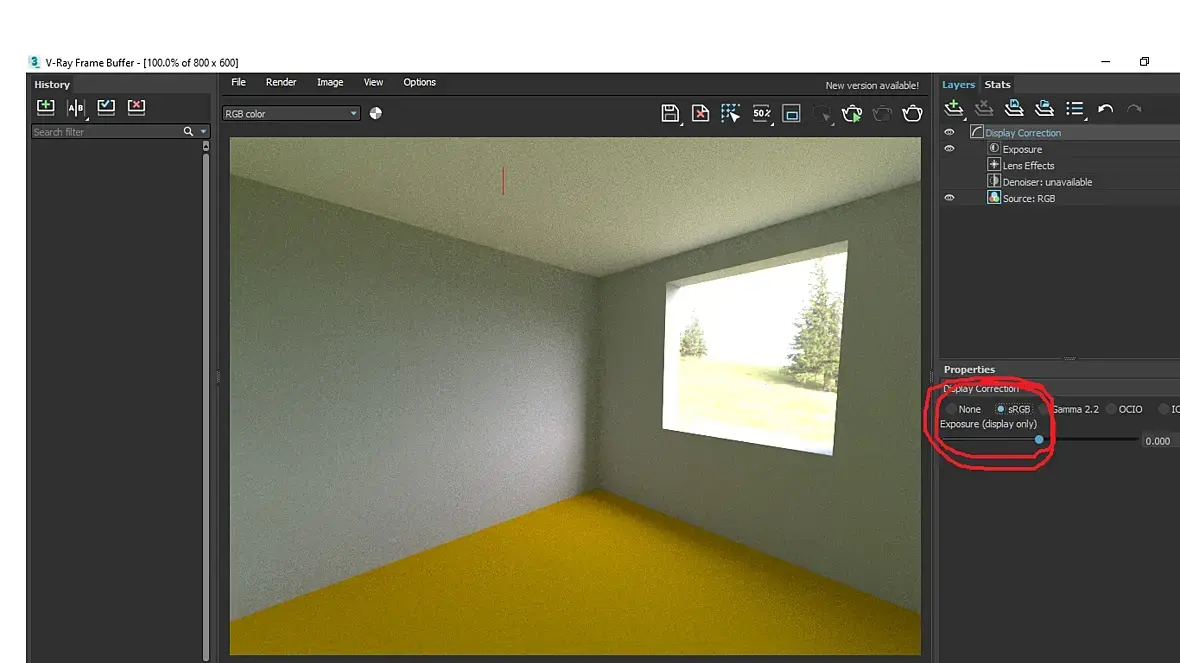1180x663 pixels.
Task: Click the greyed-out stop render teapot
Action: 882,114
